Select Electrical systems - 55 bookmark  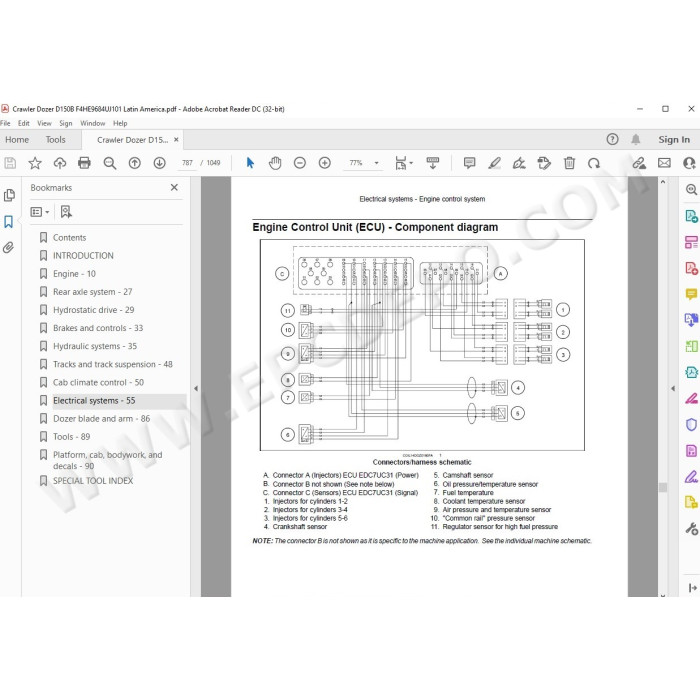pyautogui.click(x=94, y=400)
